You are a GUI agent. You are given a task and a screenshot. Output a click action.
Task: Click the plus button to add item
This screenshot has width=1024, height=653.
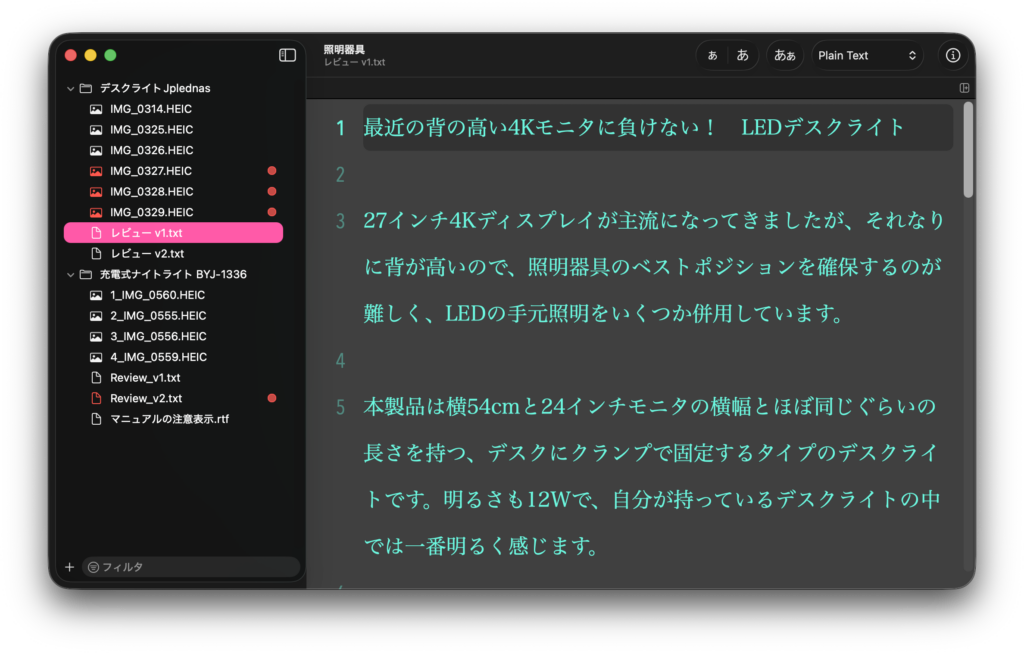click(x=69, y=567)
